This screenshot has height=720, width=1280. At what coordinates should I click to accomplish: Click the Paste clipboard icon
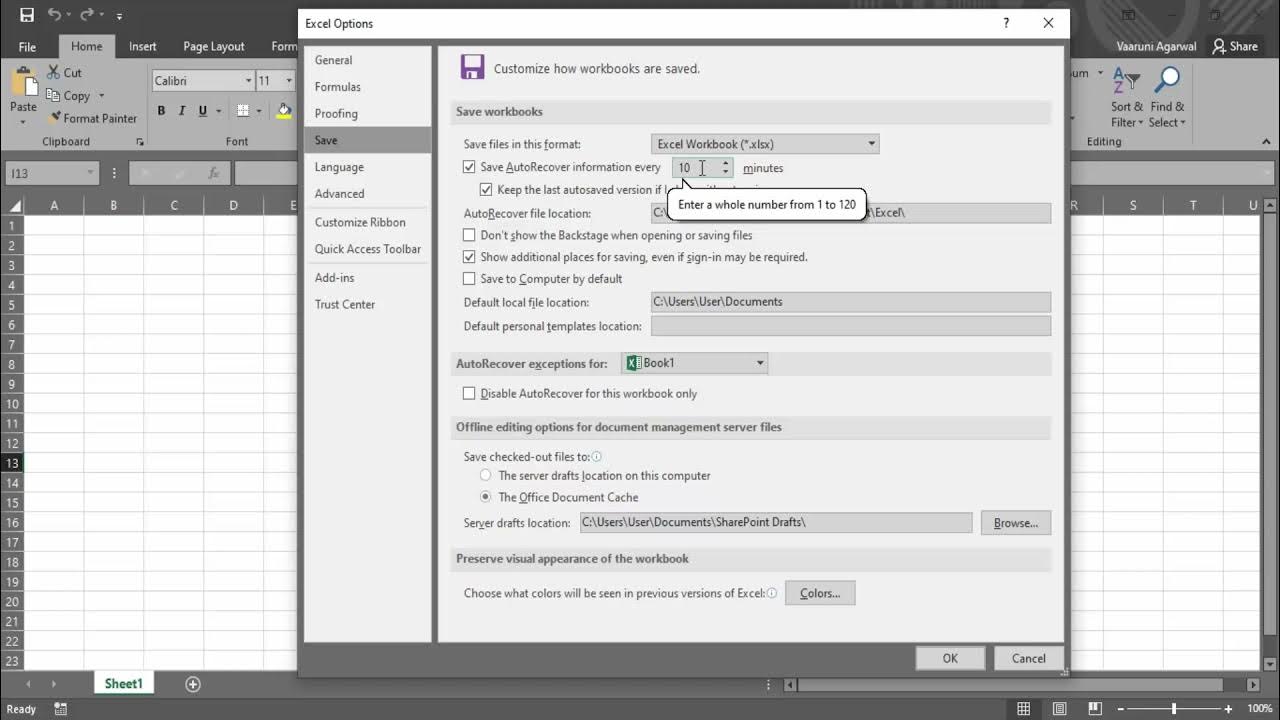[23, 82]
